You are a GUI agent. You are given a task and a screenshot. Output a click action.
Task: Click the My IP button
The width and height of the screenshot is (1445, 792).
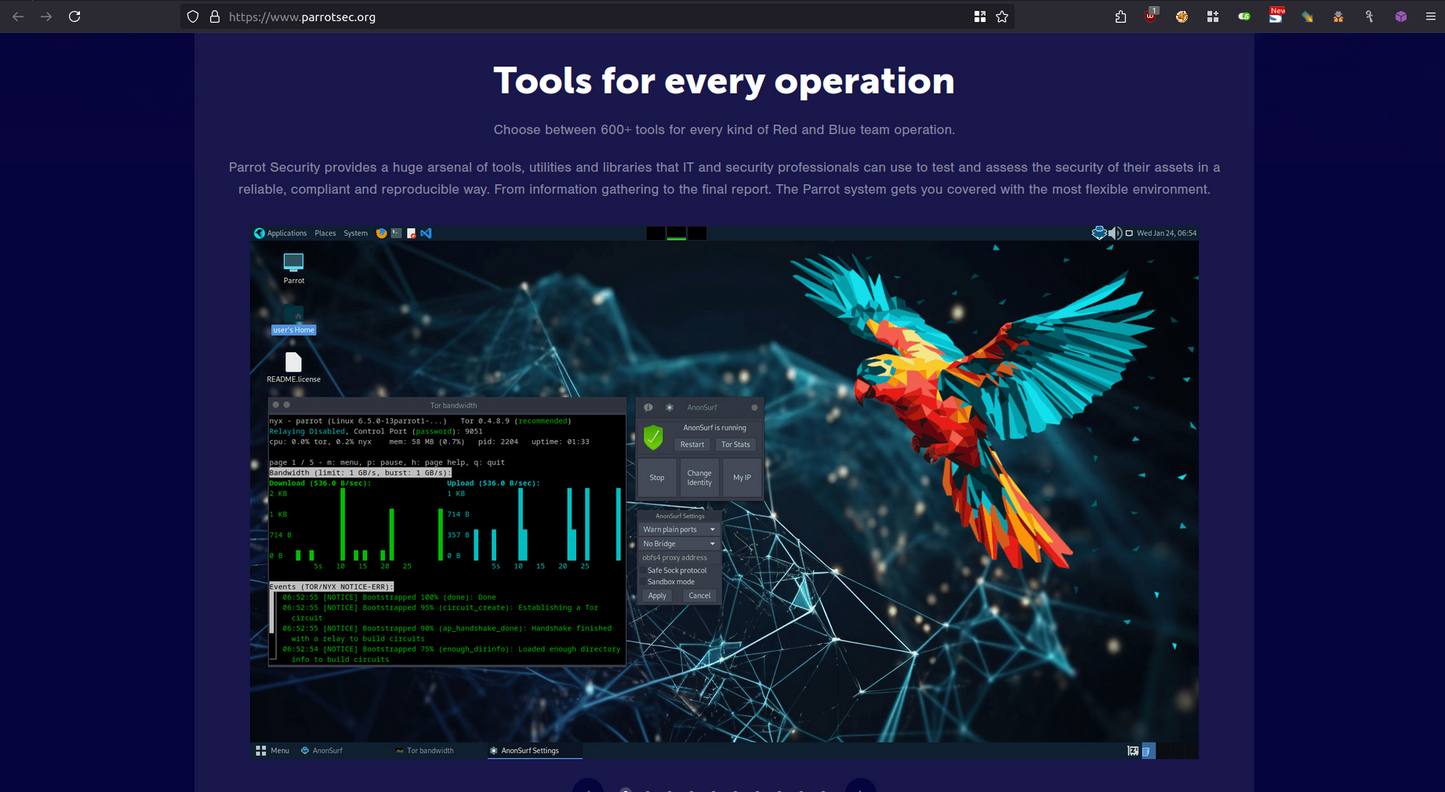click(x=741, y=477)
